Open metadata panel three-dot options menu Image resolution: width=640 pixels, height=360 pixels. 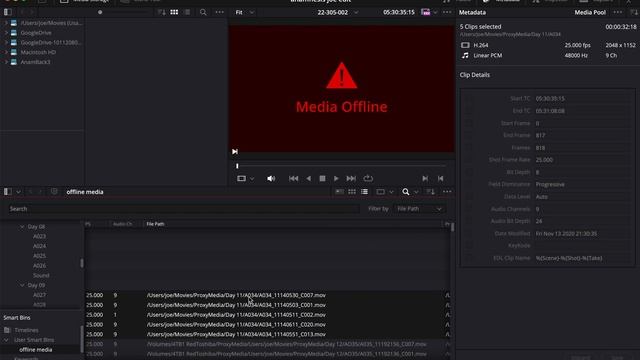pos(618,12)
